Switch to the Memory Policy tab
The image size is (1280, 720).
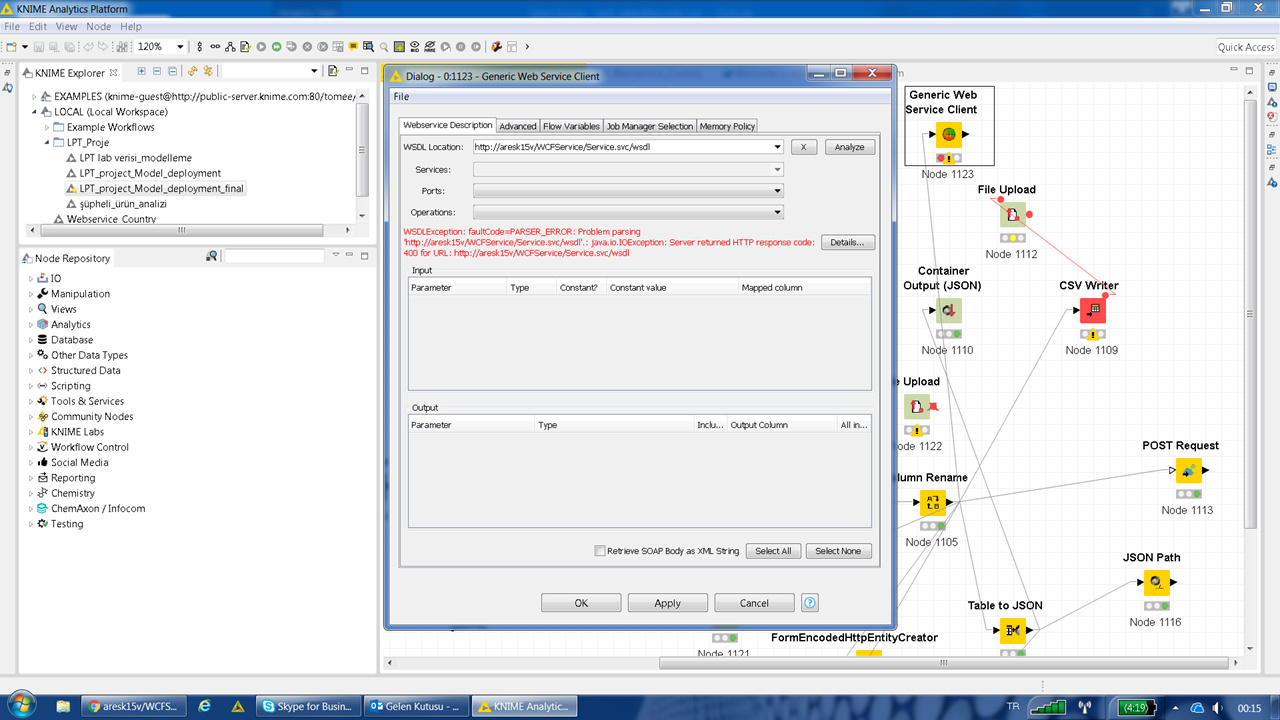coord(727,126)
